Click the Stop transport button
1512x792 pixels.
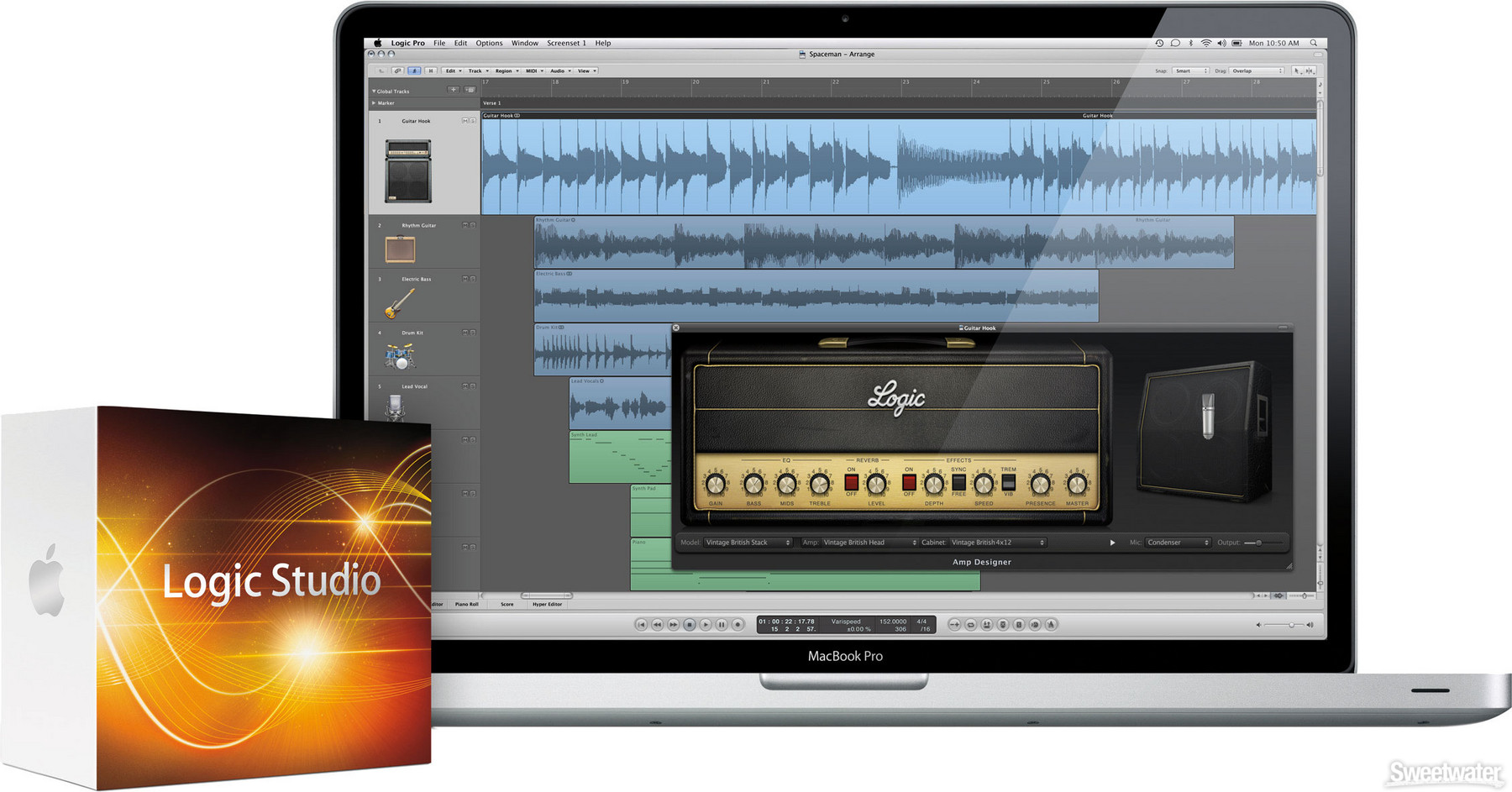coord(690,624)
